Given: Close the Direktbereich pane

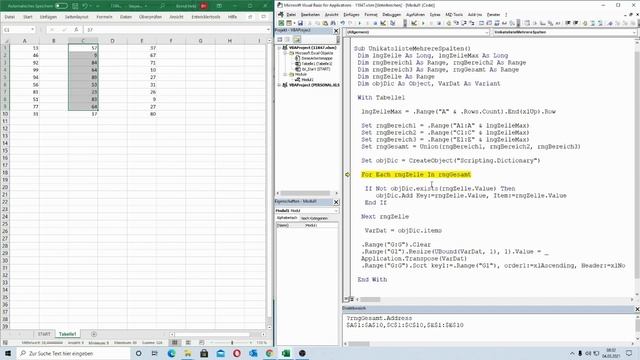Looking at the screenshot, I should pos(637,309).
